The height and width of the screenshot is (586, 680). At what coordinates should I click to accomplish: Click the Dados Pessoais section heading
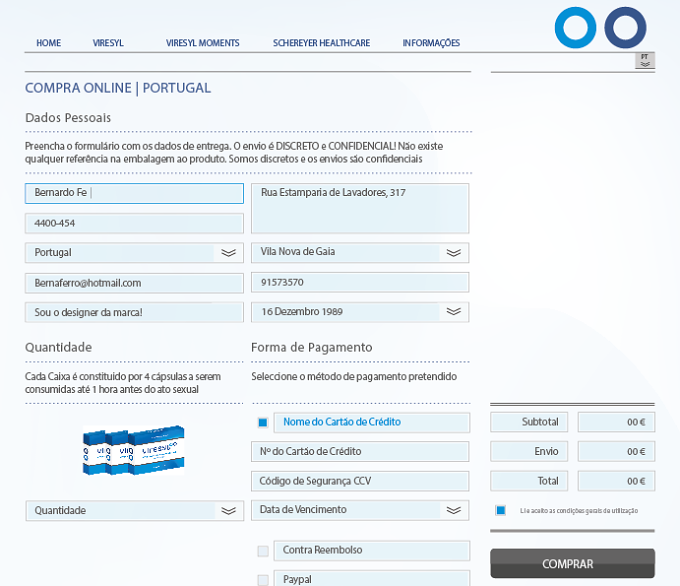tap(68, 118)
